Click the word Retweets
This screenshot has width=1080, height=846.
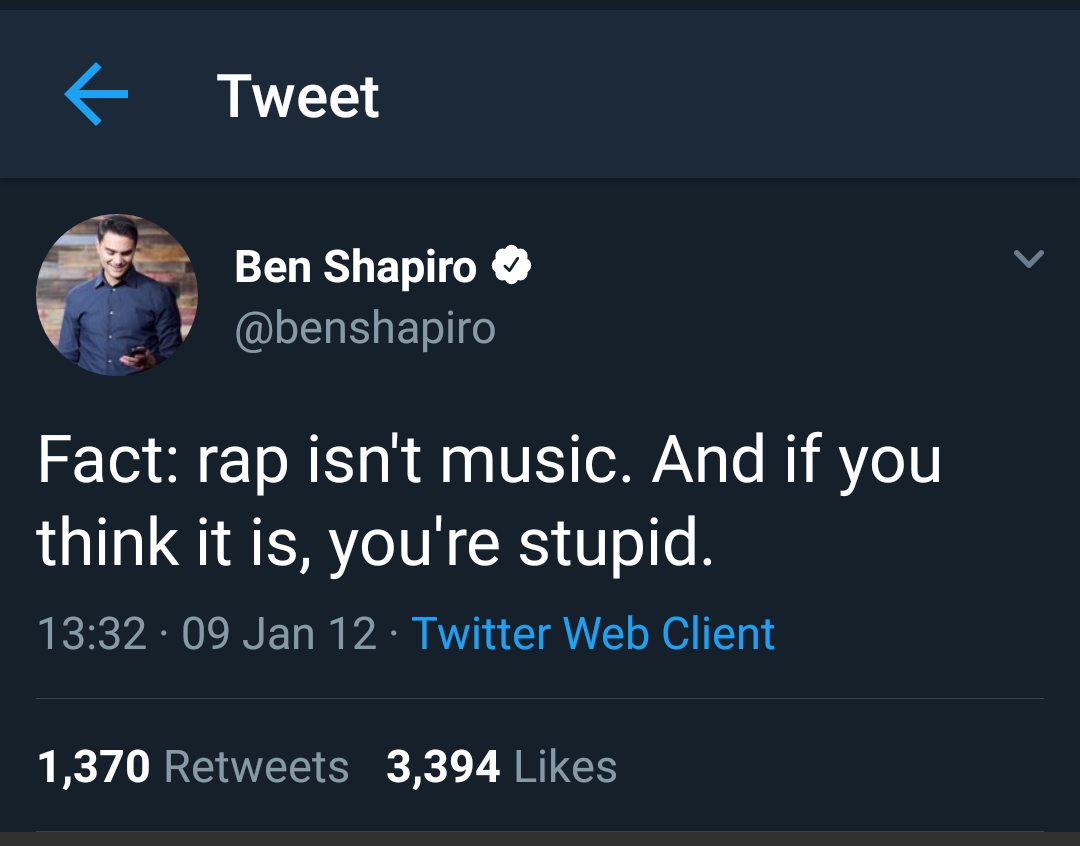tap(256, 767)
